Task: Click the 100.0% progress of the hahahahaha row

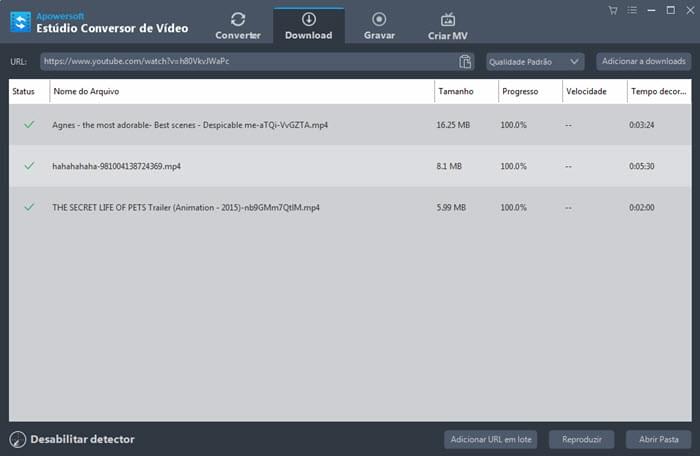Action: click(513, 166)
